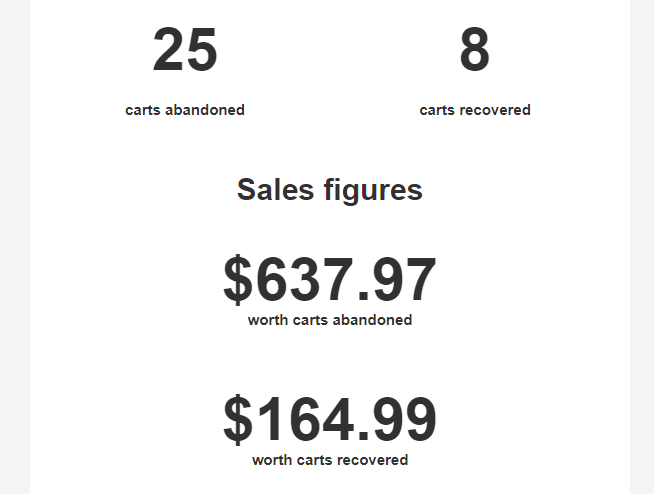Click the gray margin left of the panel
654x494 pixels.
point(15,247)
